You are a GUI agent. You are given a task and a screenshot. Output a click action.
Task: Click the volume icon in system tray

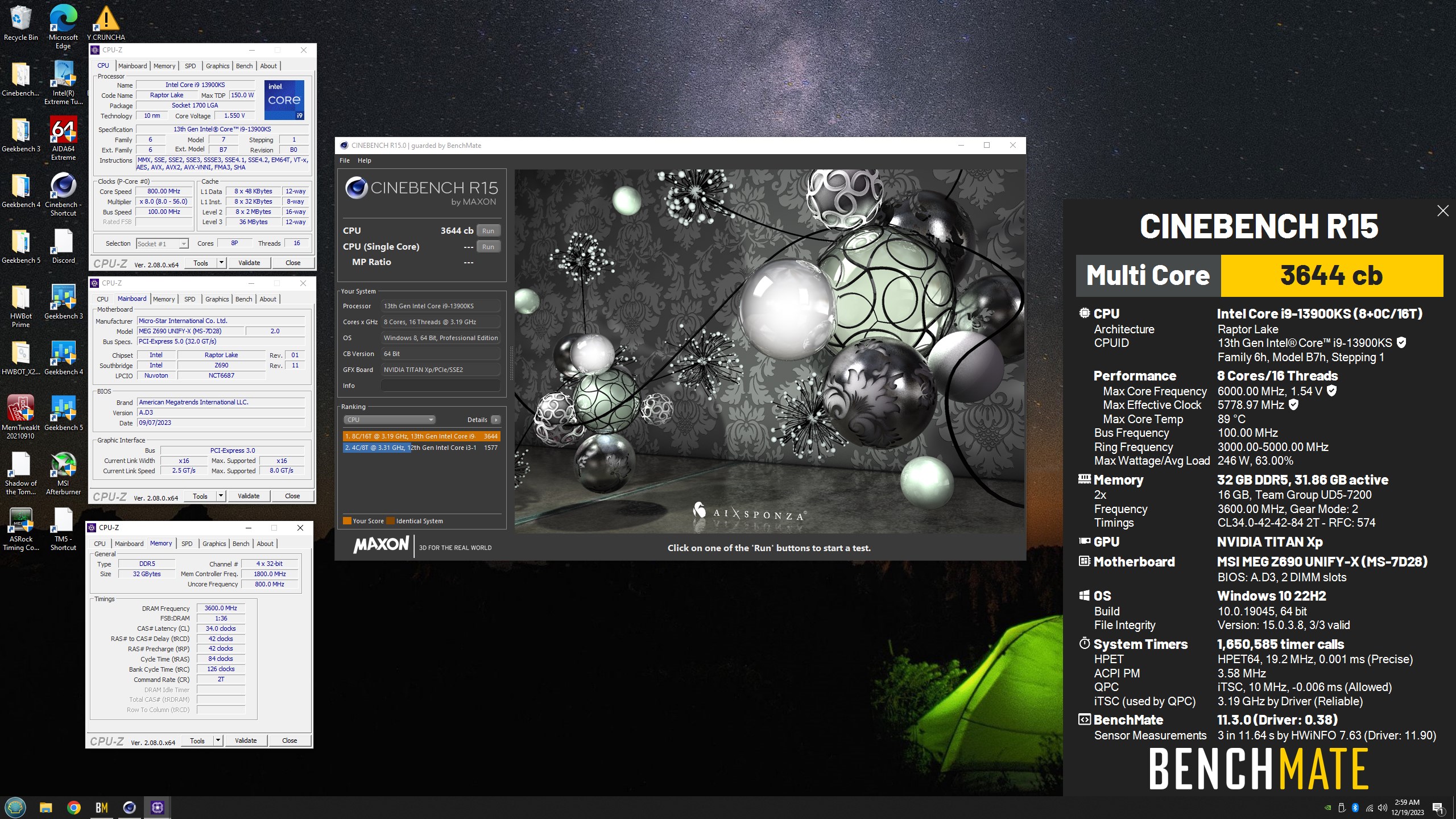(x=1382, y=808)
